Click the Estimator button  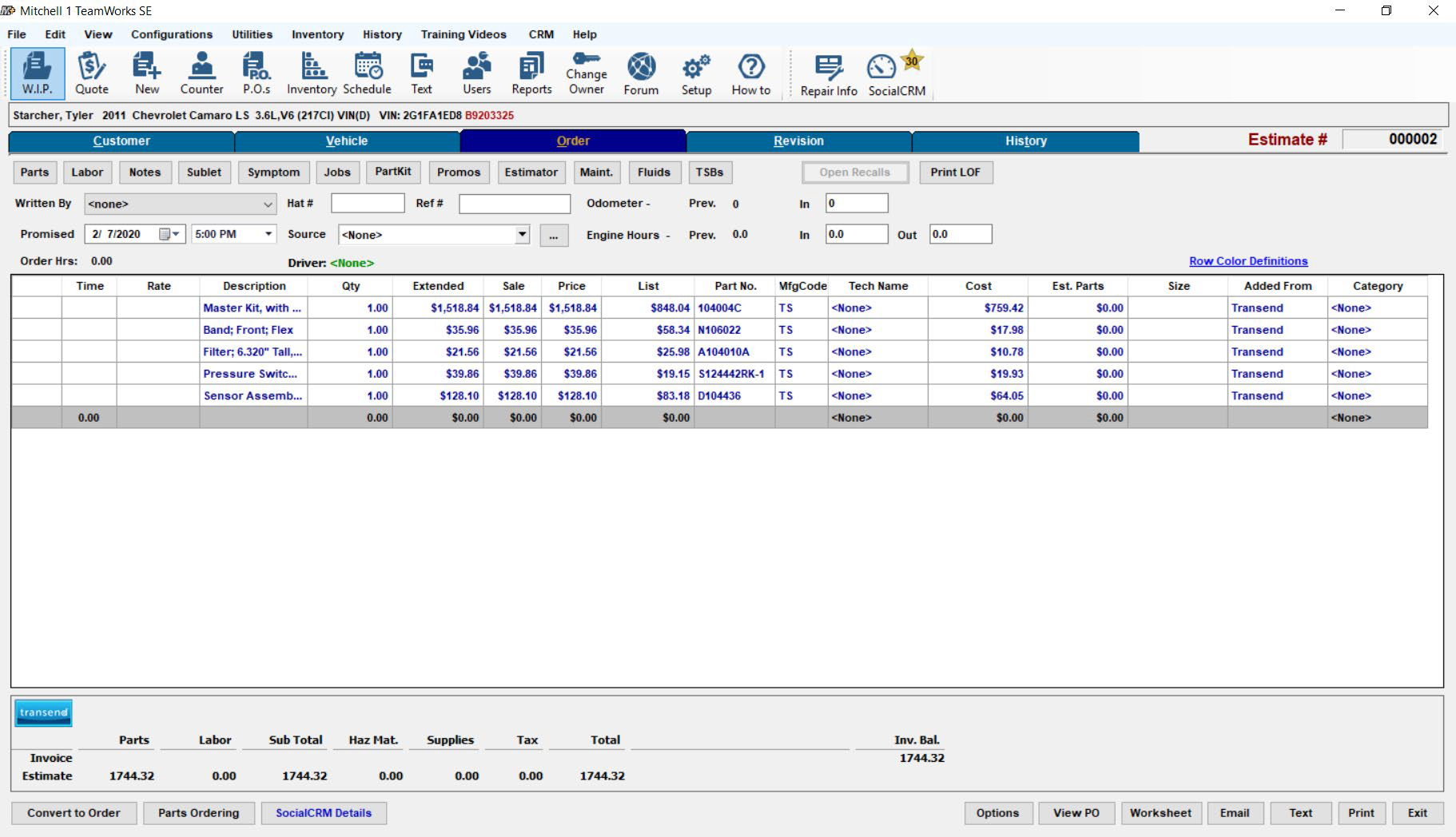point(531,172)
